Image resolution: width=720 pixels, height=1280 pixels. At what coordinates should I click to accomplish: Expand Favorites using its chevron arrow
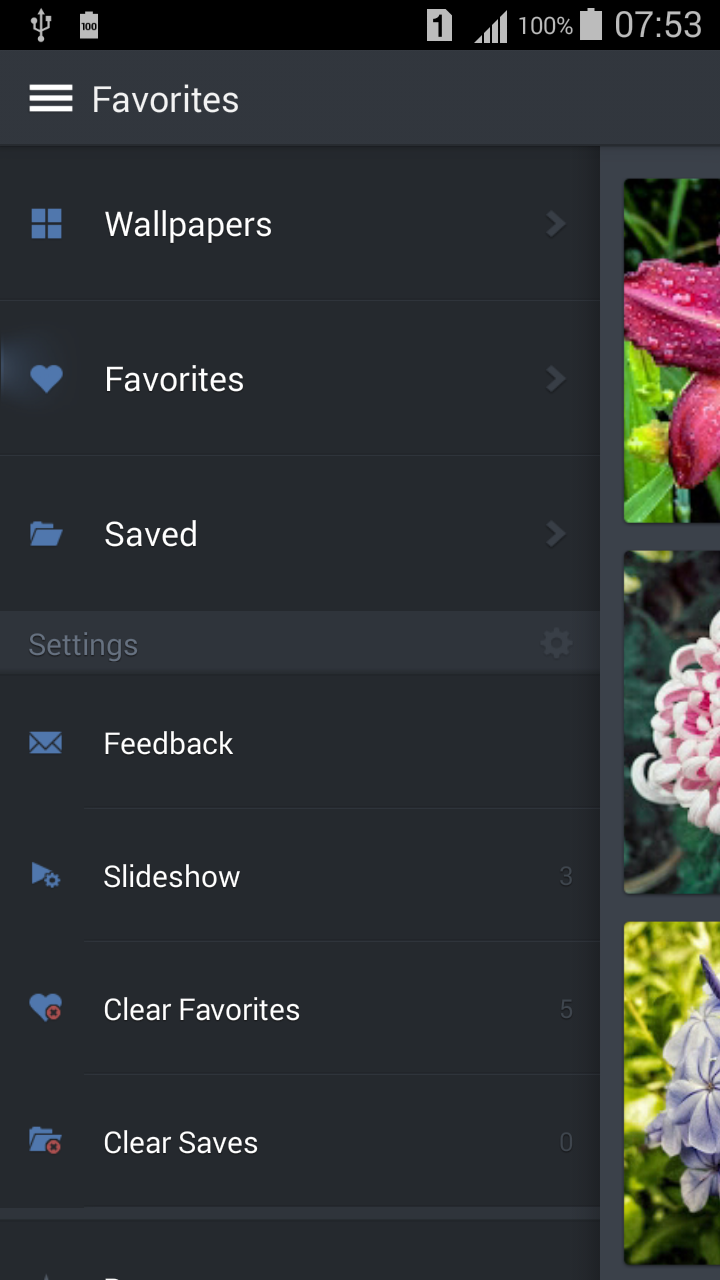pyautogui.click(x=556, y=379)
